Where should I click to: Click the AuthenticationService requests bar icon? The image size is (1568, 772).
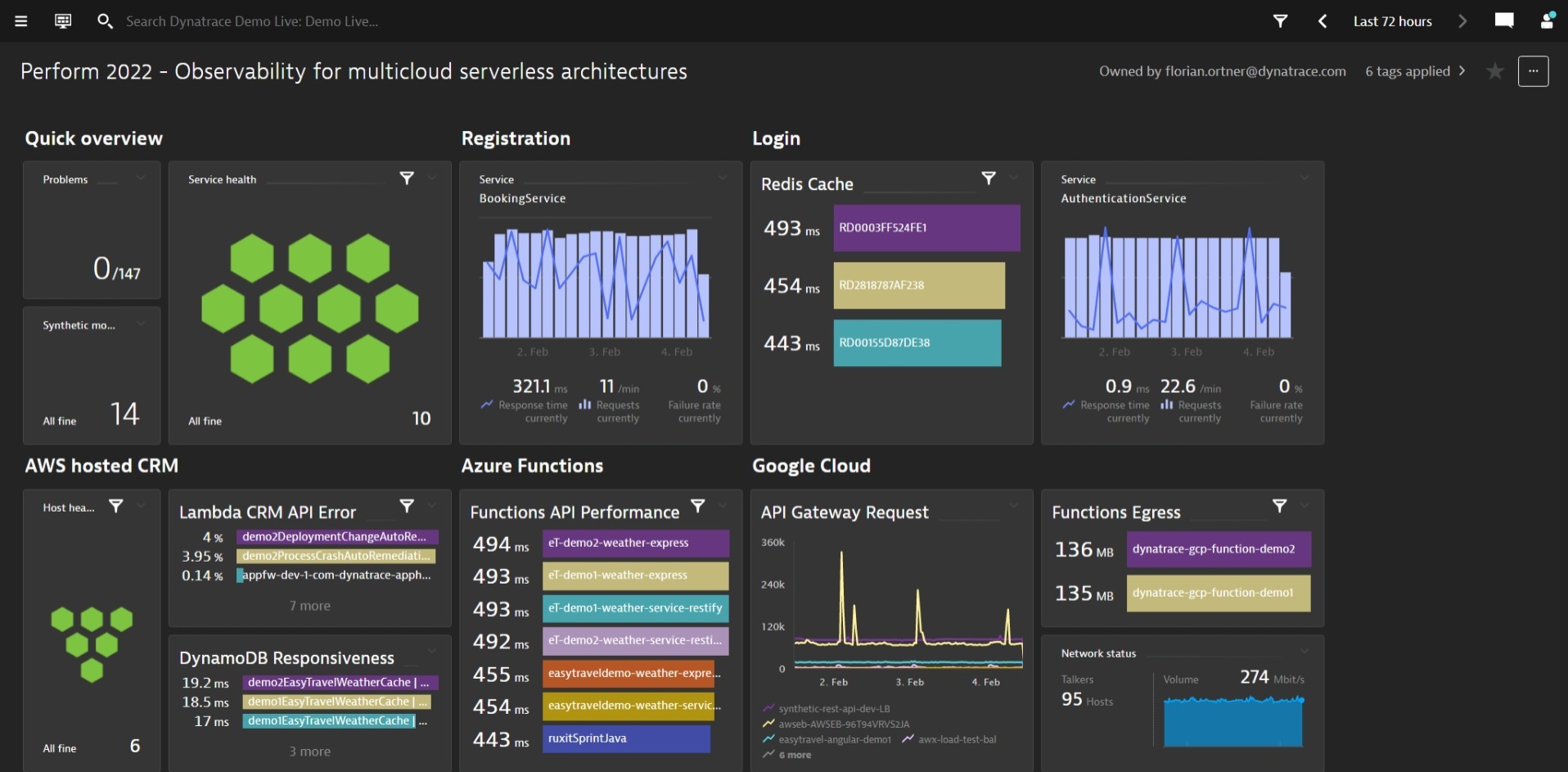(x=1167, y=404)
